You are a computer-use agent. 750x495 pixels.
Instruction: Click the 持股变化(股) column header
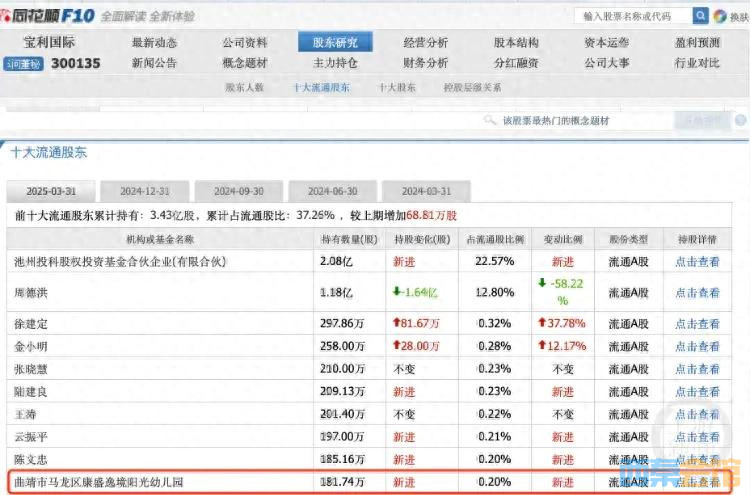[422, 239]
